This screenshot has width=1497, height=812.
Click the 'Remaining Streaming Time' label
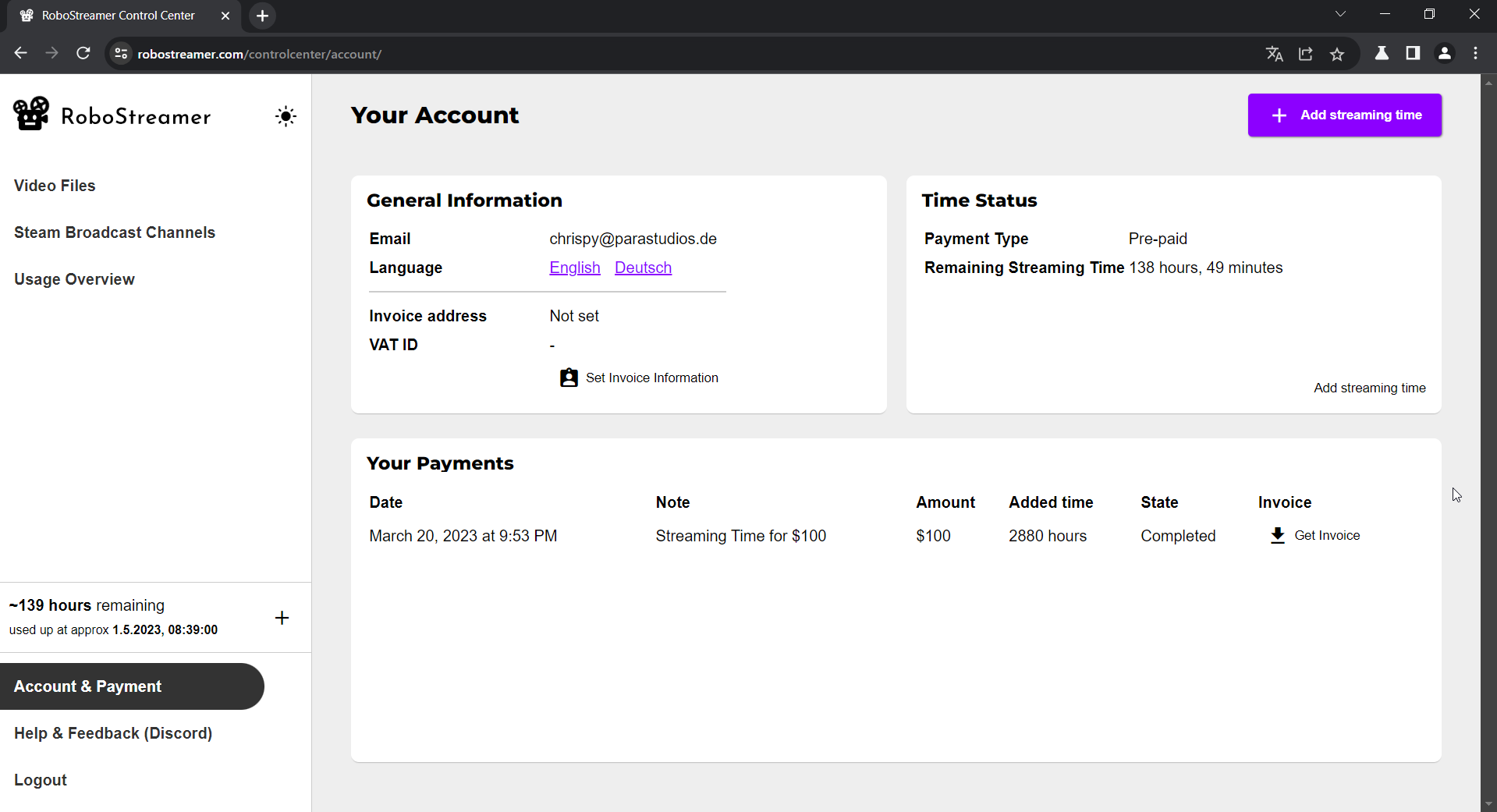click(x=1024, y=268)
